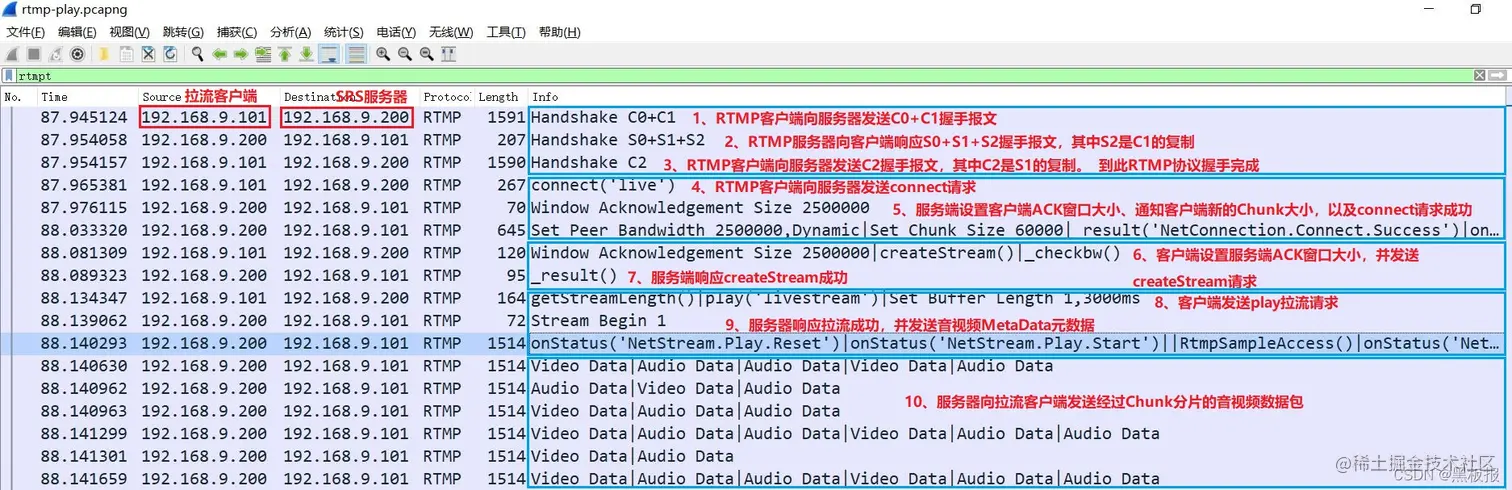
Task: Select the packet at time 88.140630
Action: (755, 366)
